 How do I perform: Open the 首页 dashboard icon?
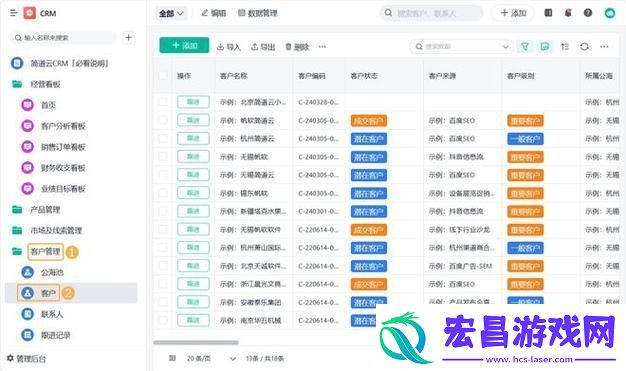pos(27,105)
